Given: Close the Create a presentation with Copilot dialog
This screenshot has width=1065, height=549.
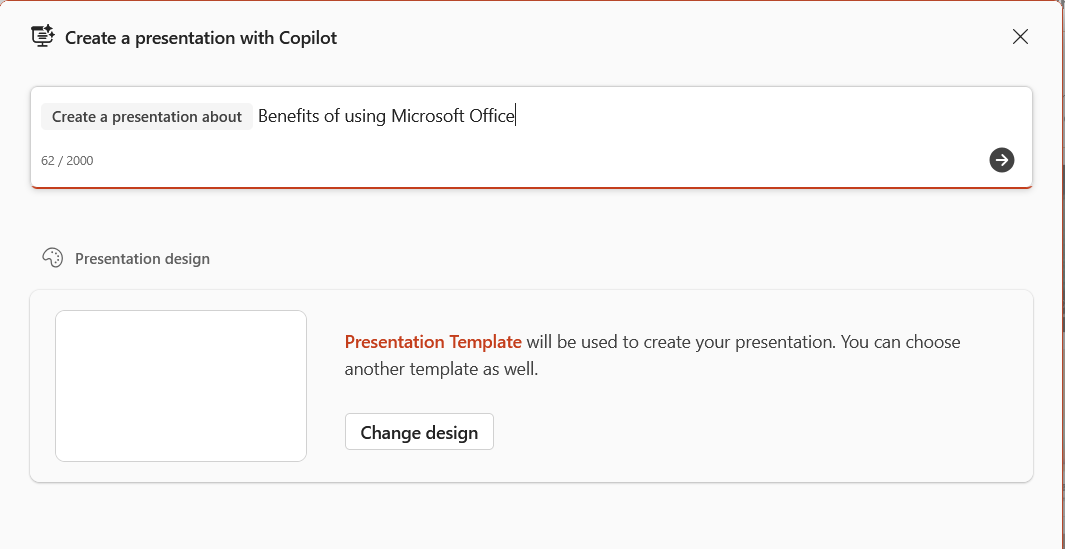Looking at the screenshot, I should click(1020, 37).
